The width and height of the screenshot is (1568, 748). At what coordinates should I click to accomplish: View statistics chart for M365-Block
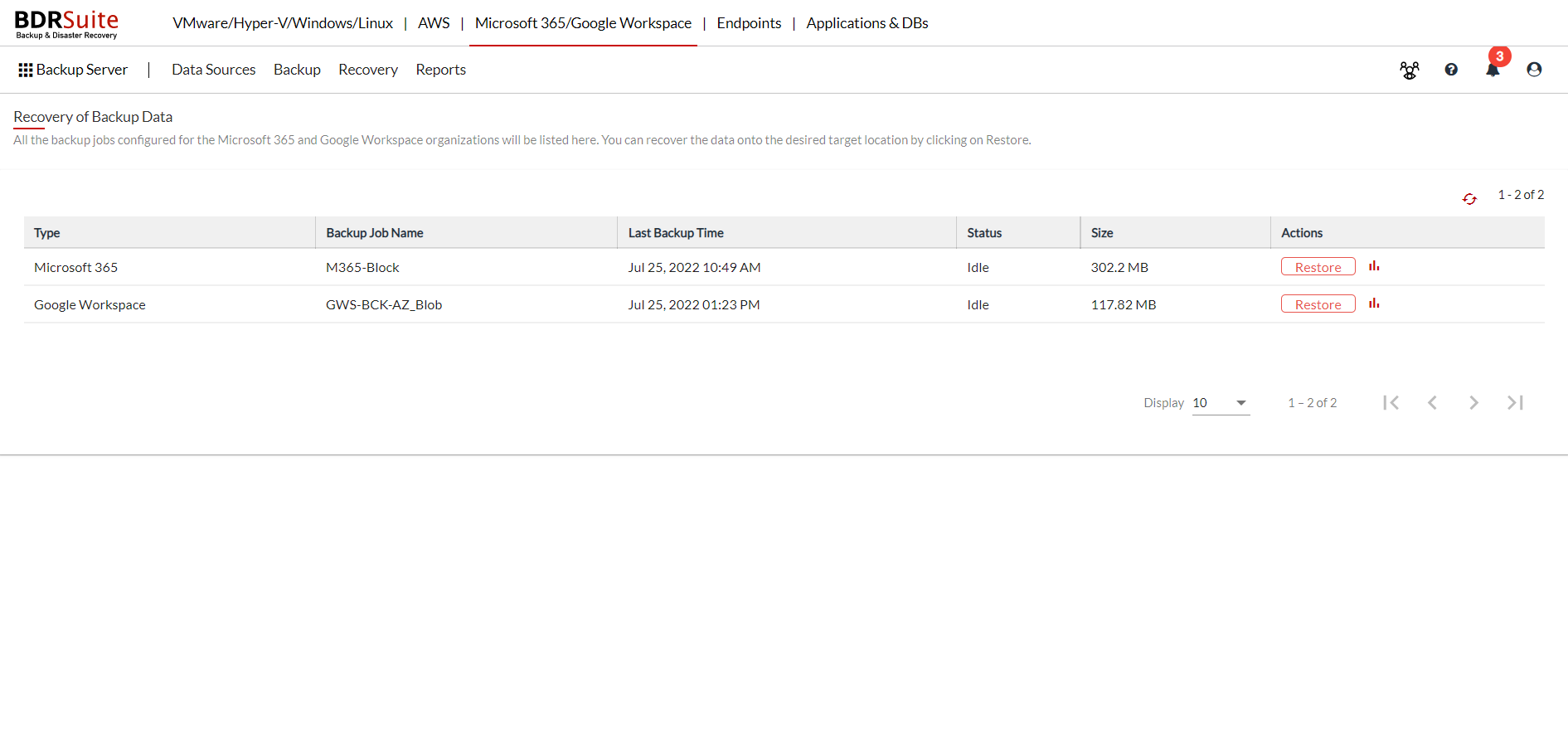point(1374,266)
